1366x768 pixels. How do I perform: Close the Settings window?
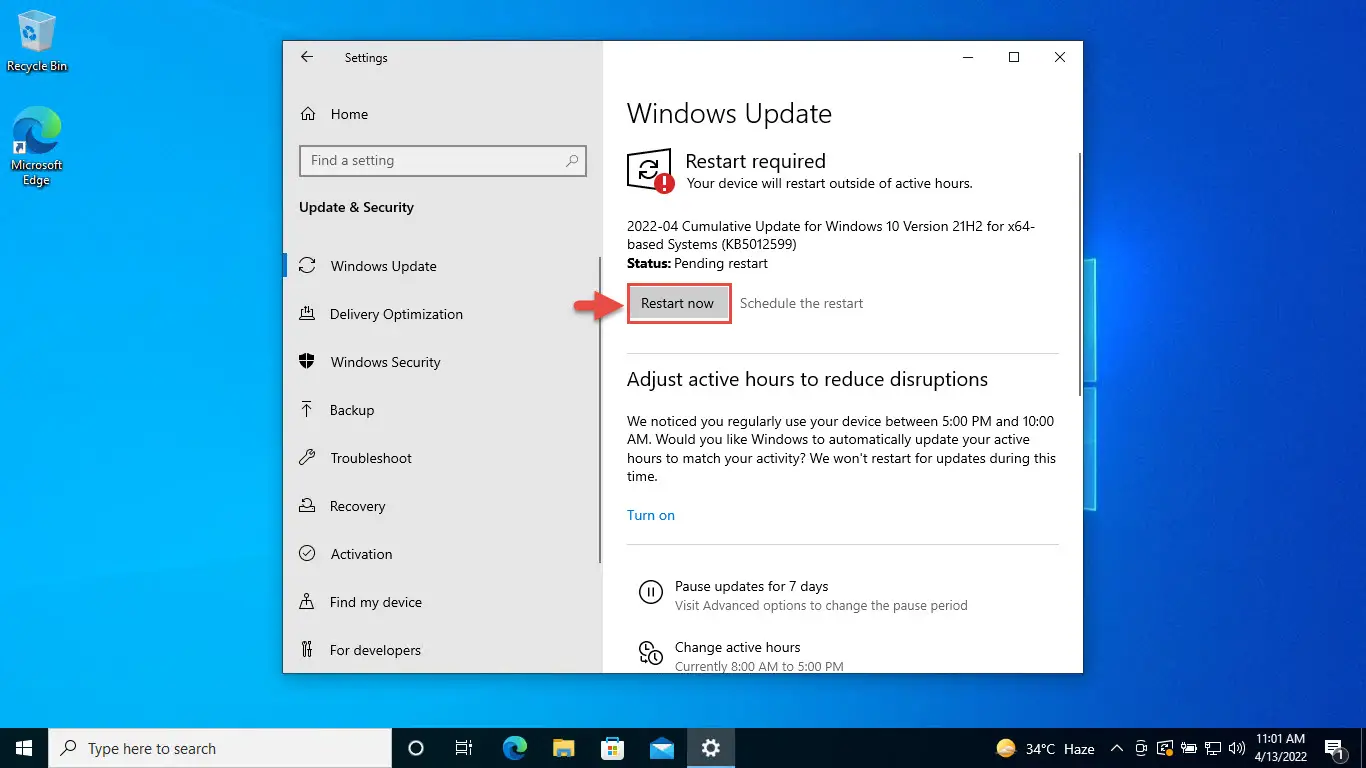click(x=1059, y=58)
